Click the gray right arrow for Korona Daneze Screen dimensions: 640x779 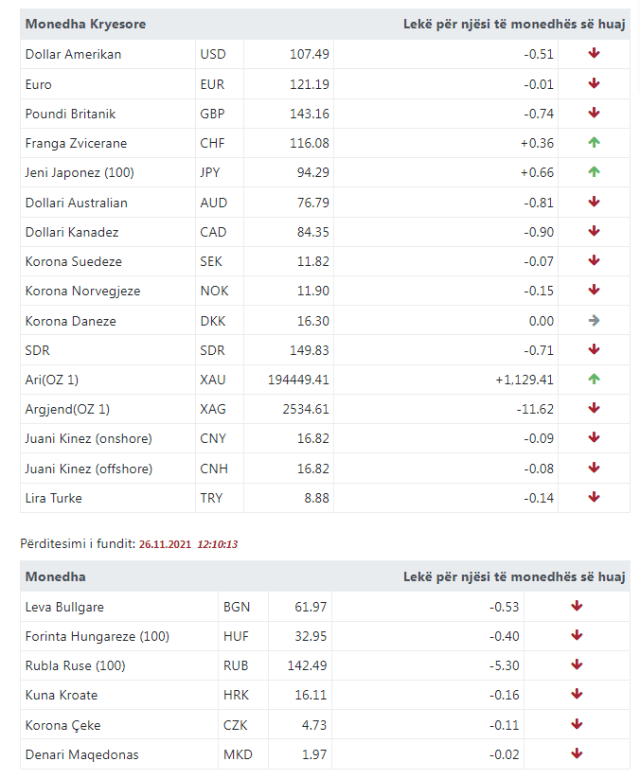point(594,321)
